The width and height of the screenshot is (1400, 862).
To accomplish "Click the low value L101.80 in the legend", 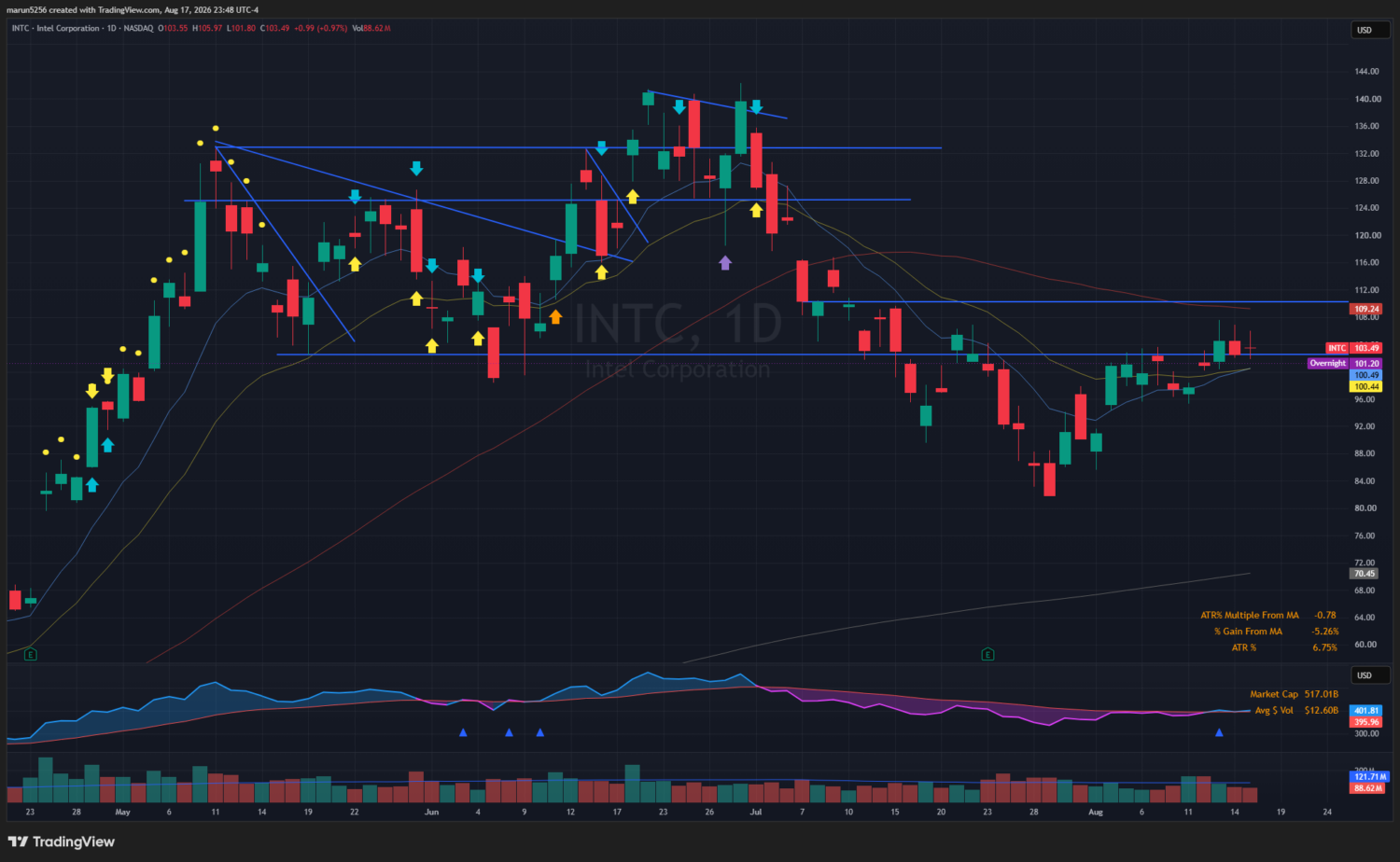I will (241, 28).
